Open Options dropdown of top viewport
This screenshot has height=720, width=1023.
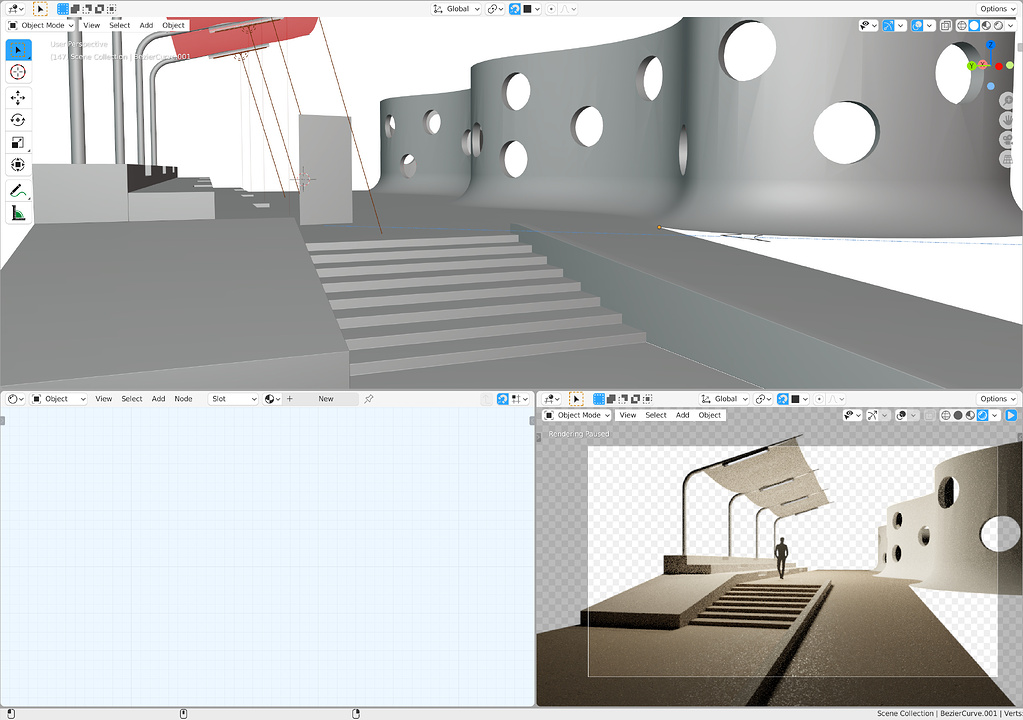pos(998,9)
